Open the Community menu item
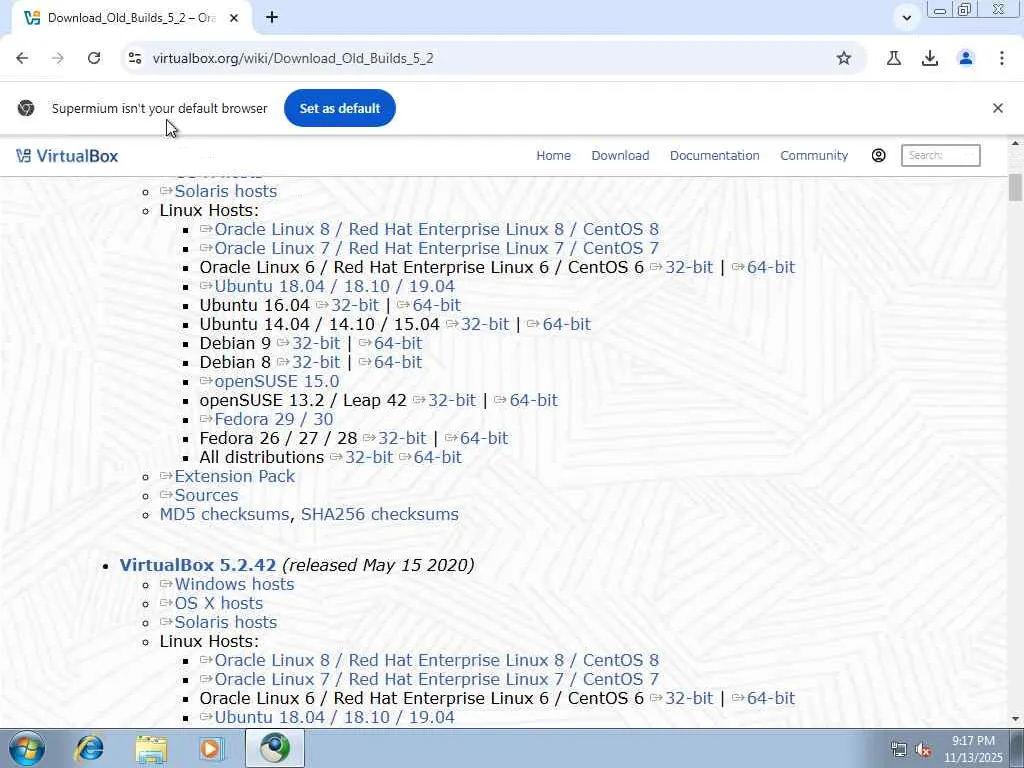The height and width of the screenshot is (768, 1024). pos(814,155)
